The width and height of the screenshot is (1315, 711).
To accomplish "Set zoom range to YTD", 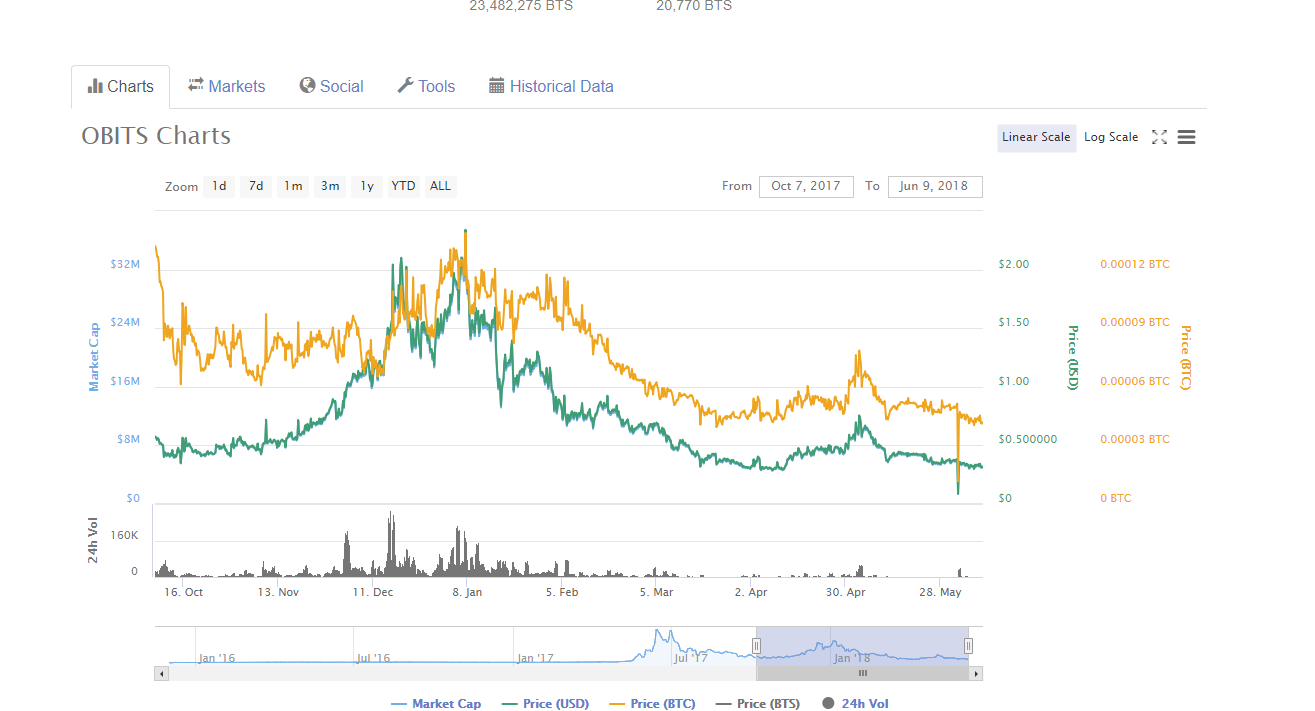I will [x=404, y=186].
